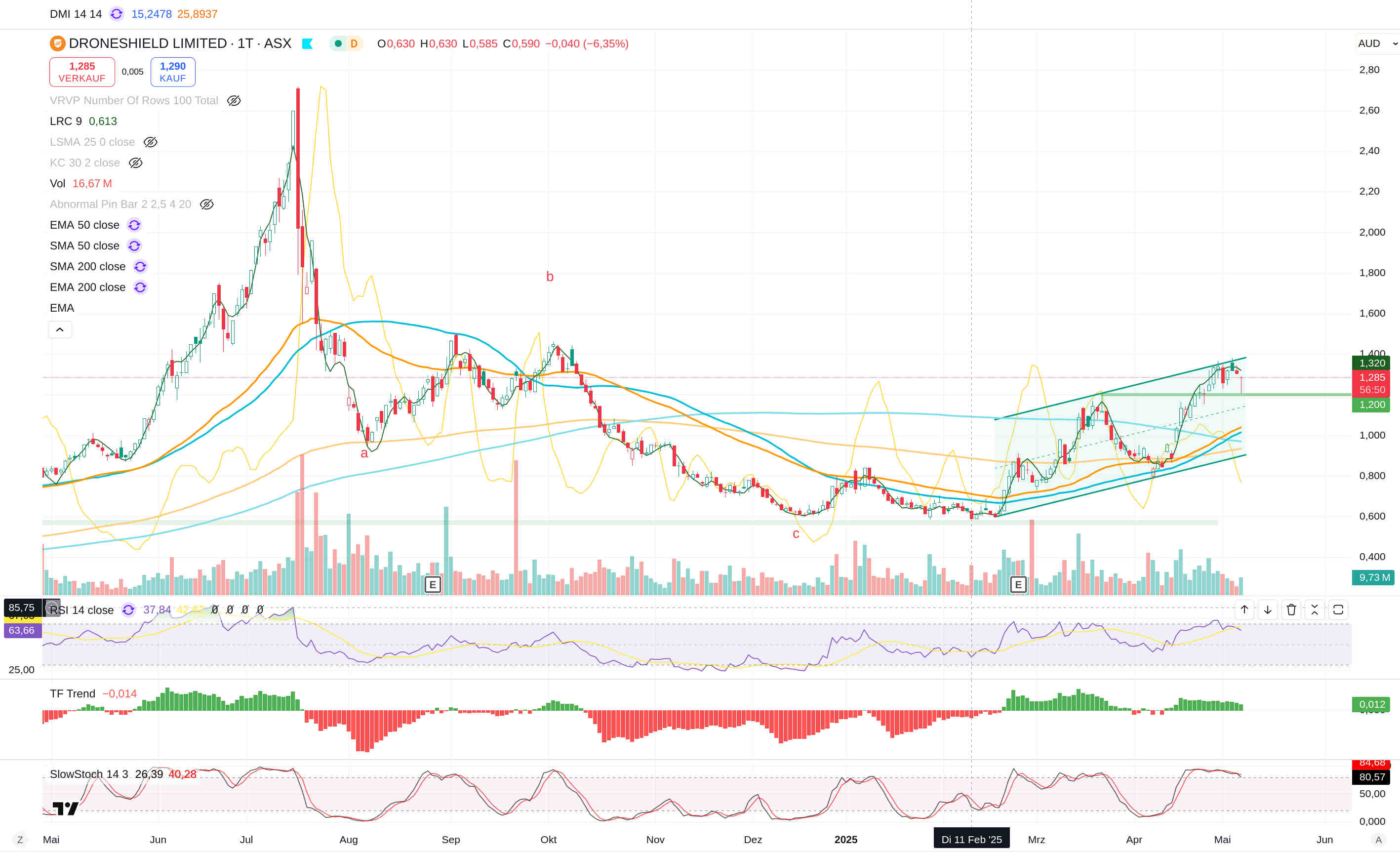This screenshot has height=852, width=1400.
Task: Click the refresh icon beside SMA 200 close
Action: point(140,267)
